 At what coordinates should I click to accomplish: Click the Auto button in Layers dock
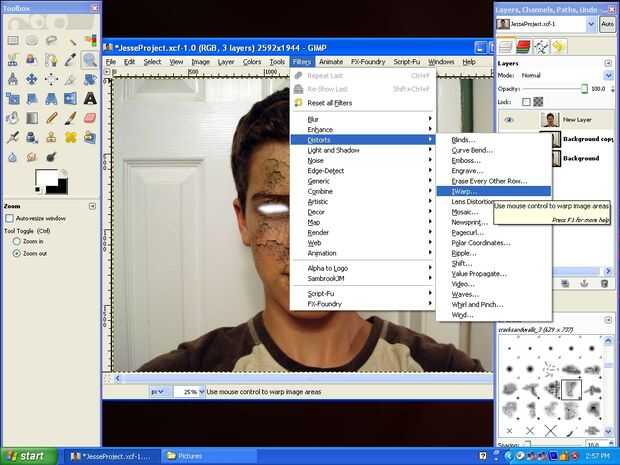click(x=607, y=24)
